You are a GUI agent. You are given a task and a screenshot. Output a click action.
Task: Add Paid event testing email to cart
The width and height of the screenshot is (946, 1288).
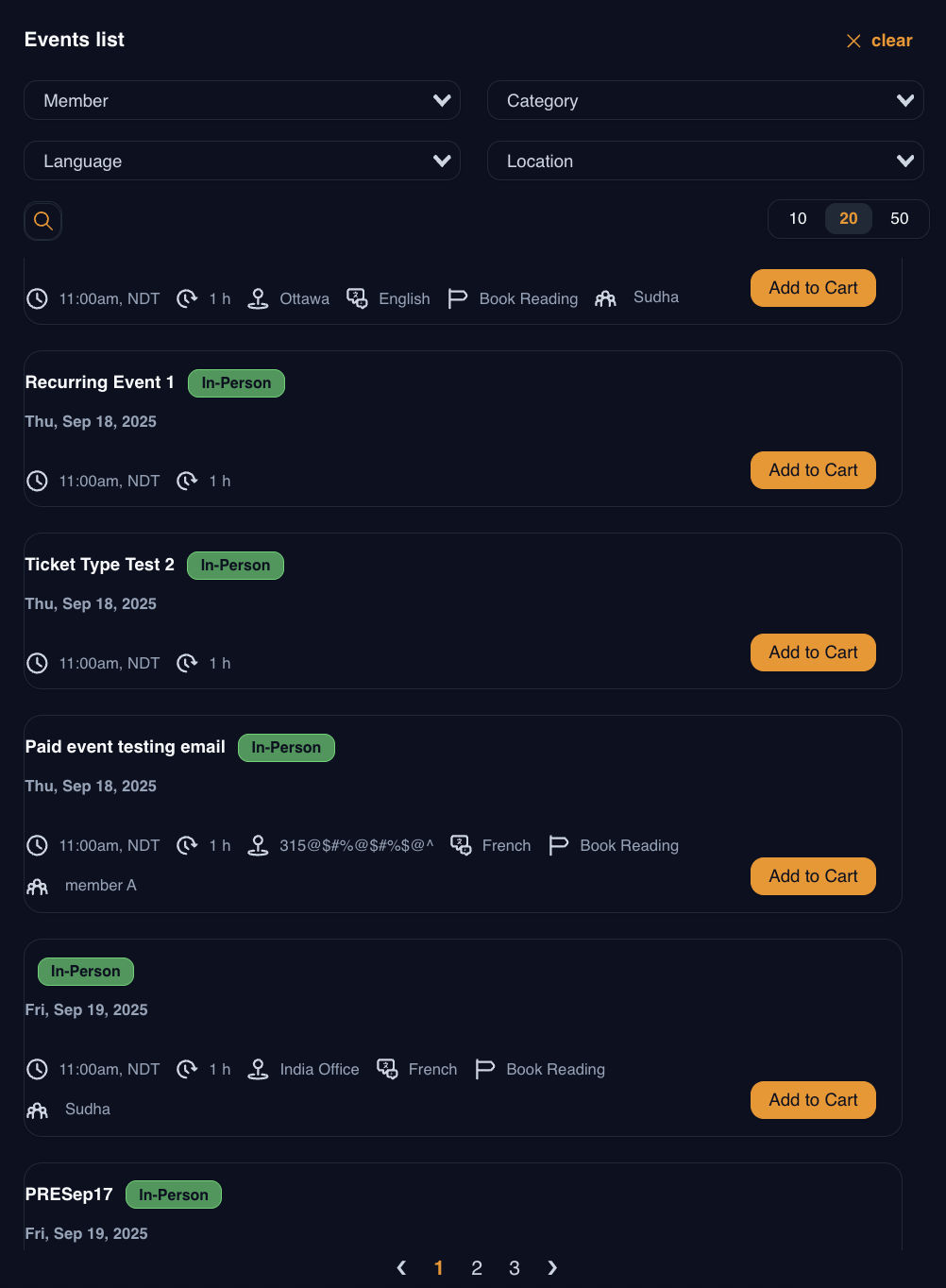click(813, 876)
